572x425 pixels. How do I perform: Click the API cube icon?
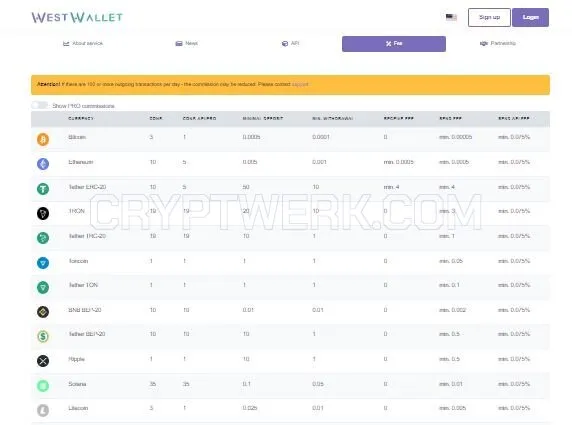pyautogui.click(x=285, y=43)
